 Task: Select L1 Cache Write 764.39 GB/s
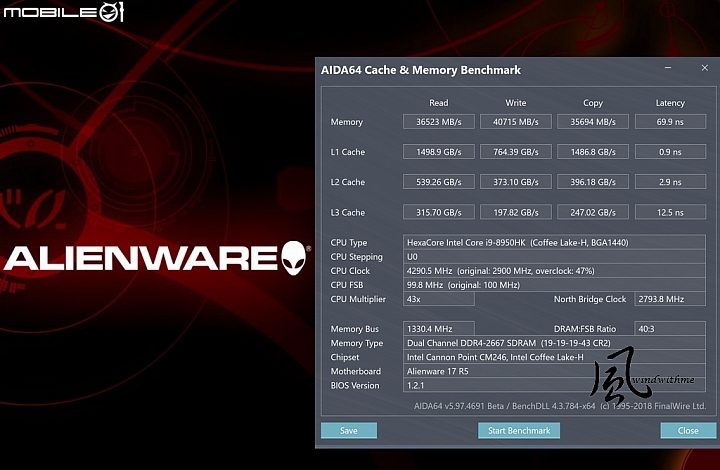(x=516, y=152)
